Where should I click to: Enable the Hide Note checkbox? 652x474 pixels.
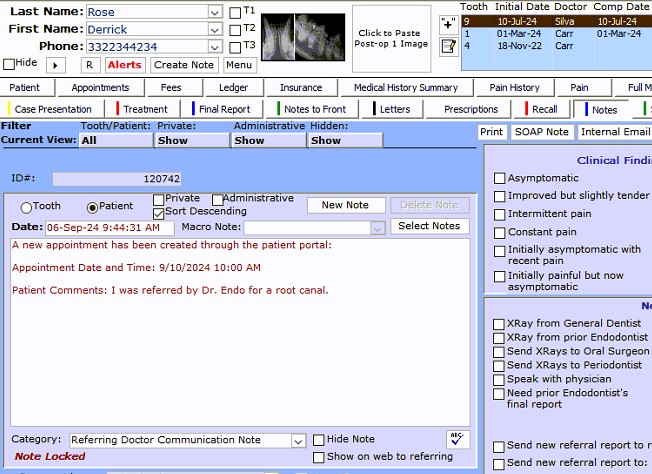click(319, 440)
